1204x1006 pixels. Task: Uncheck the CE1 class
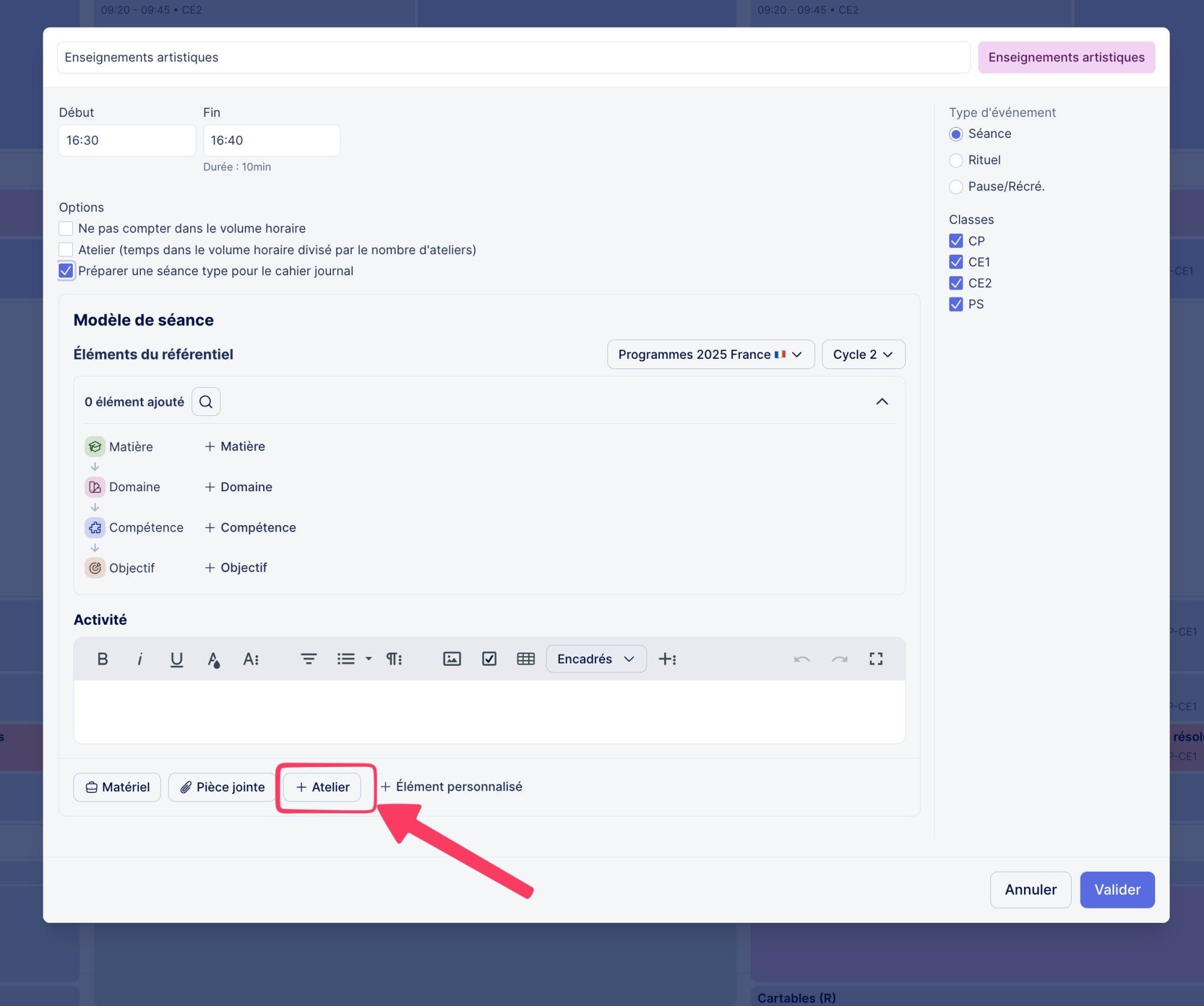[x=956, y=262]
